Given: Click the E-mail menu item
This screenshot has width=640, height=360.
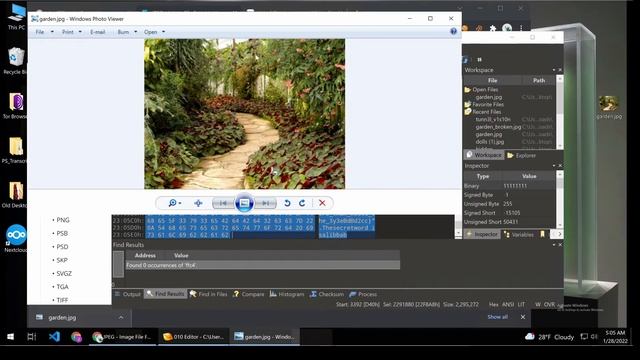Looking at the screenshot, I should pyautogui.click(x=98, y=32).
